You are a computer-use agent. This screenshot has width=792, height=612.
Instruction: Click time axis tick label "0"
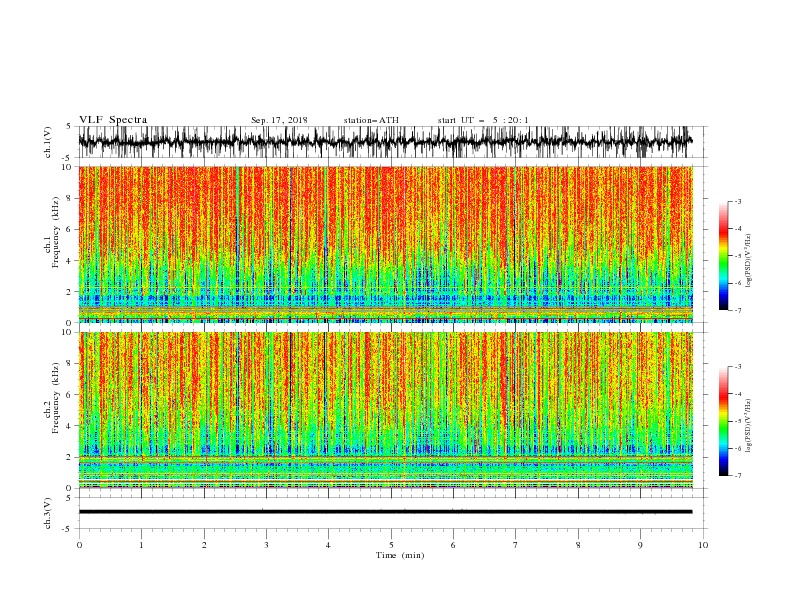[x=79, y=545]
